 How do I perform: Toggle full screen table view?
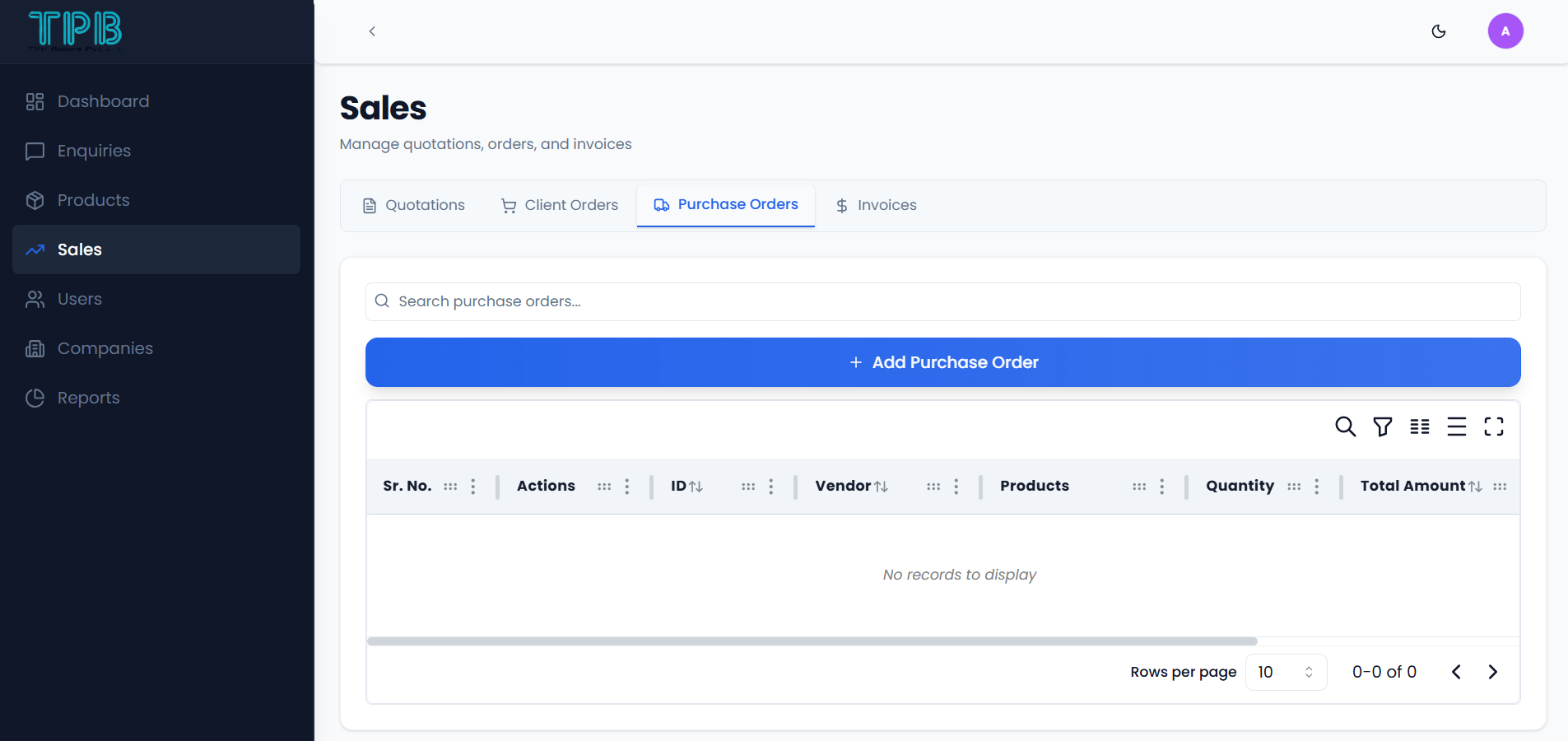click(x=1493, y=426)
